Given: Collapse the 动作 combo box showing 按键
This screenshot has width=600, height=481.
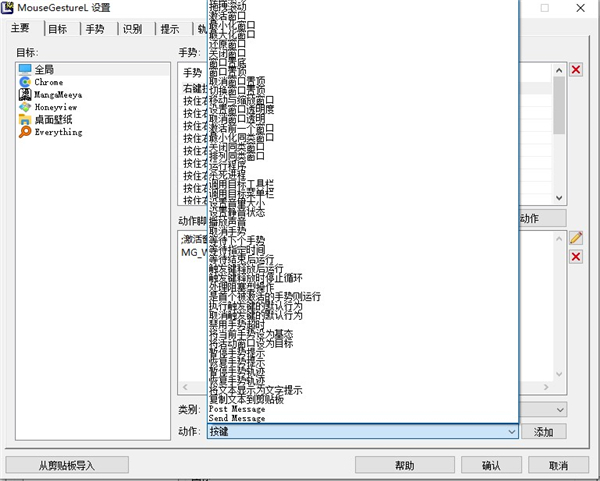Looking at the screenshot, I should click(511, 432).
